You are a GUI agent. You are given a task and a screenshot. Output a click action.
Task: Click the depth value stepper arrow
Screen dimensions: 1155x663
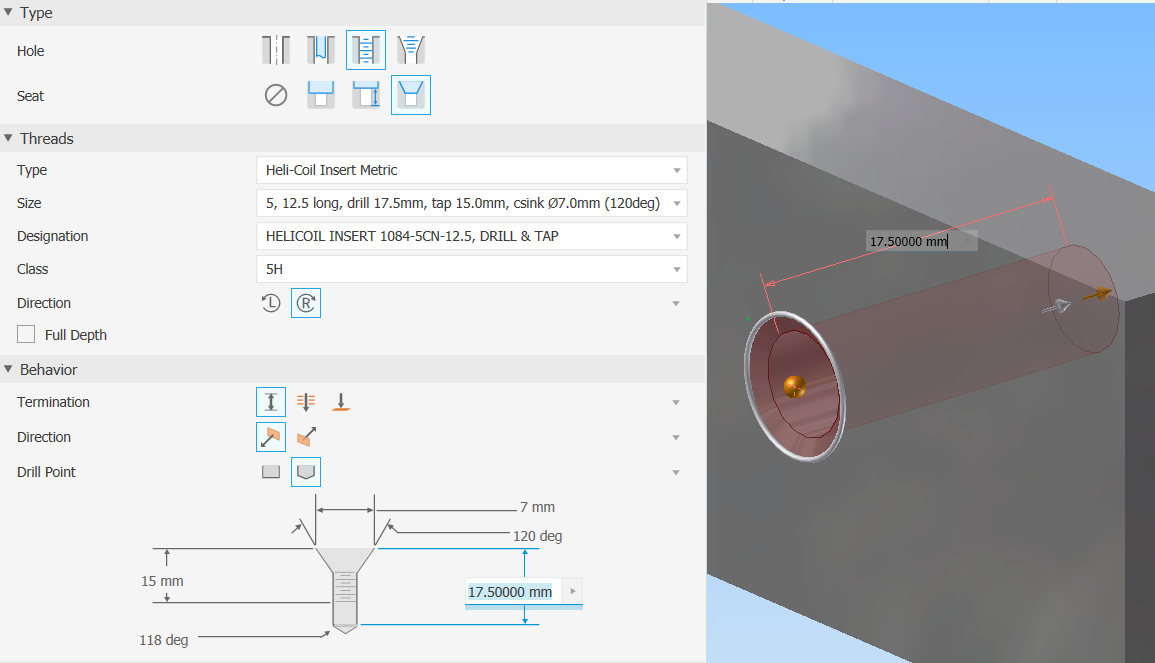pos(571,592)
